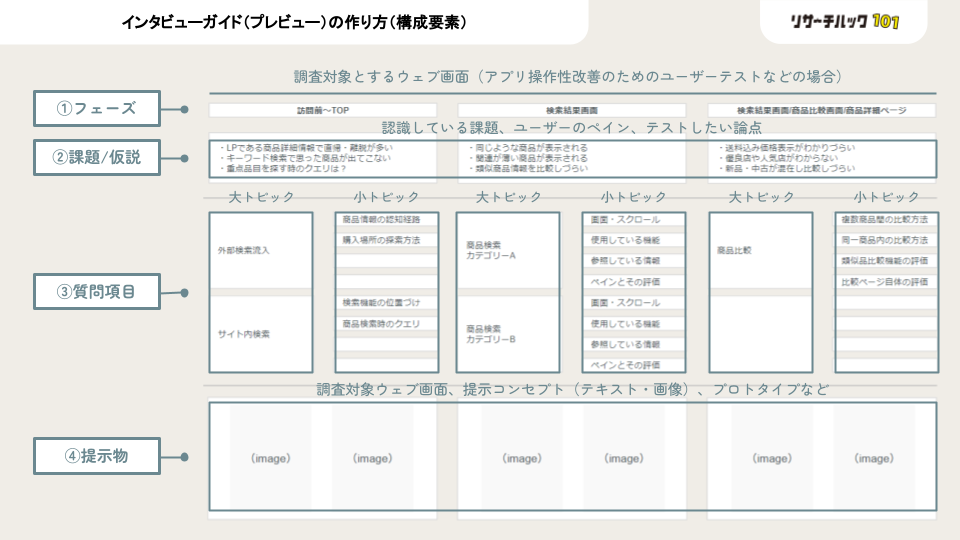960x540 pixels.
Task: Click the line 同じような商品が表示される
Action: (528, 148)
